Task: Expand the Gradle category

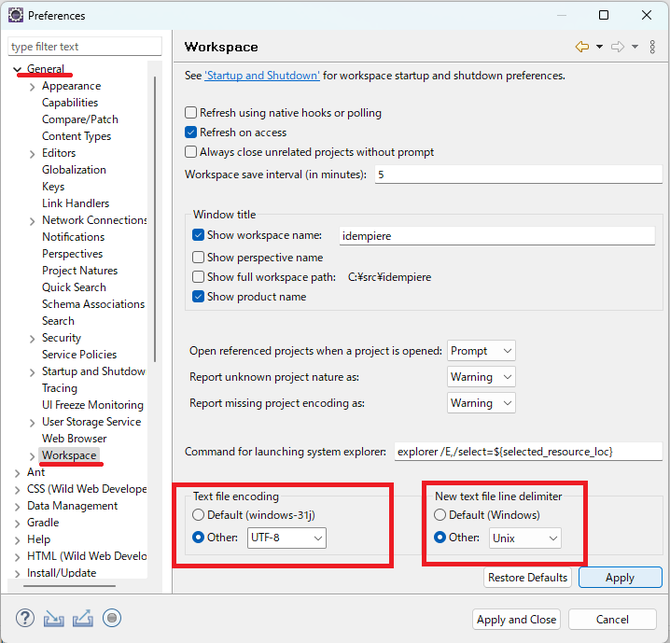Action: click(x=17, y=523)
